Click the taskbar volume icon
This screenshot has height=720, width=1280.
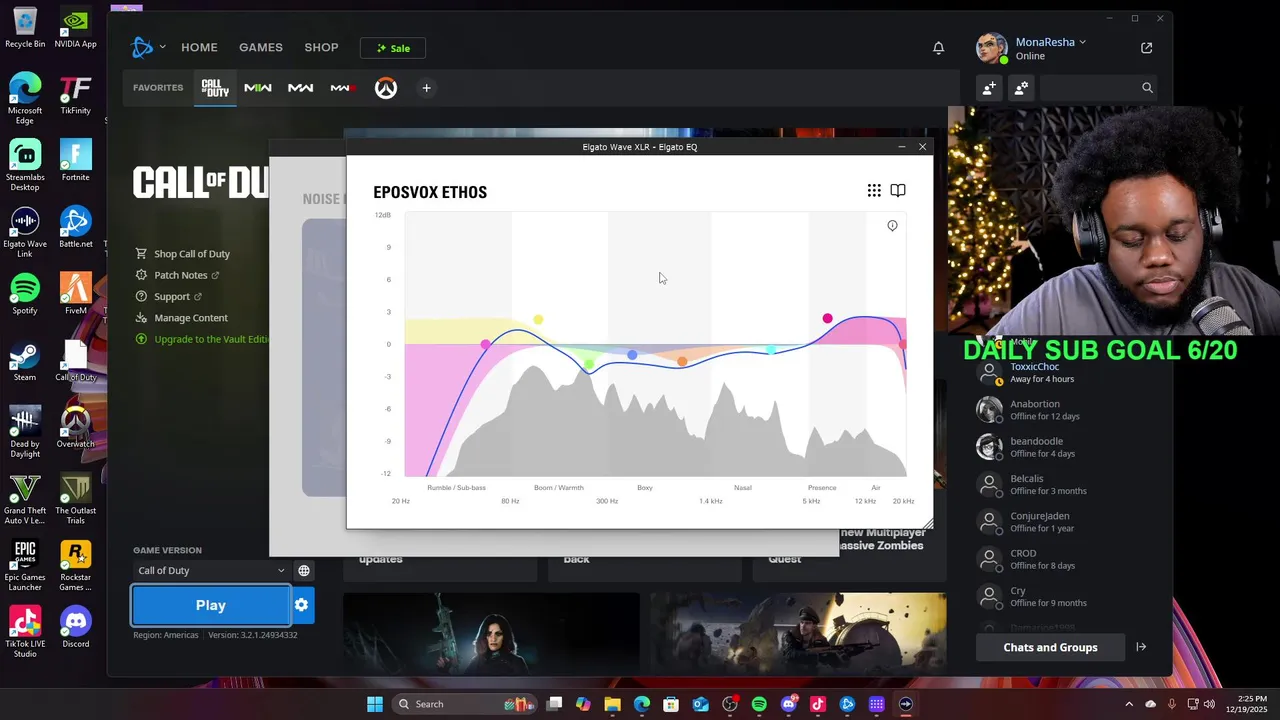tap(1209, 704)
